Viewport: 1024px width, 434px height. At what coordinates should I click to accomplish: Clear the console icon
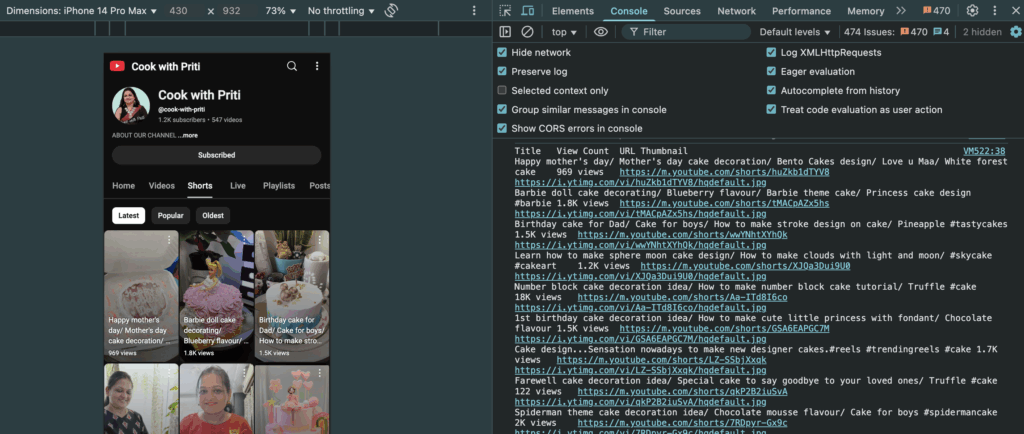pyautogui.click(x=527, y=31)
